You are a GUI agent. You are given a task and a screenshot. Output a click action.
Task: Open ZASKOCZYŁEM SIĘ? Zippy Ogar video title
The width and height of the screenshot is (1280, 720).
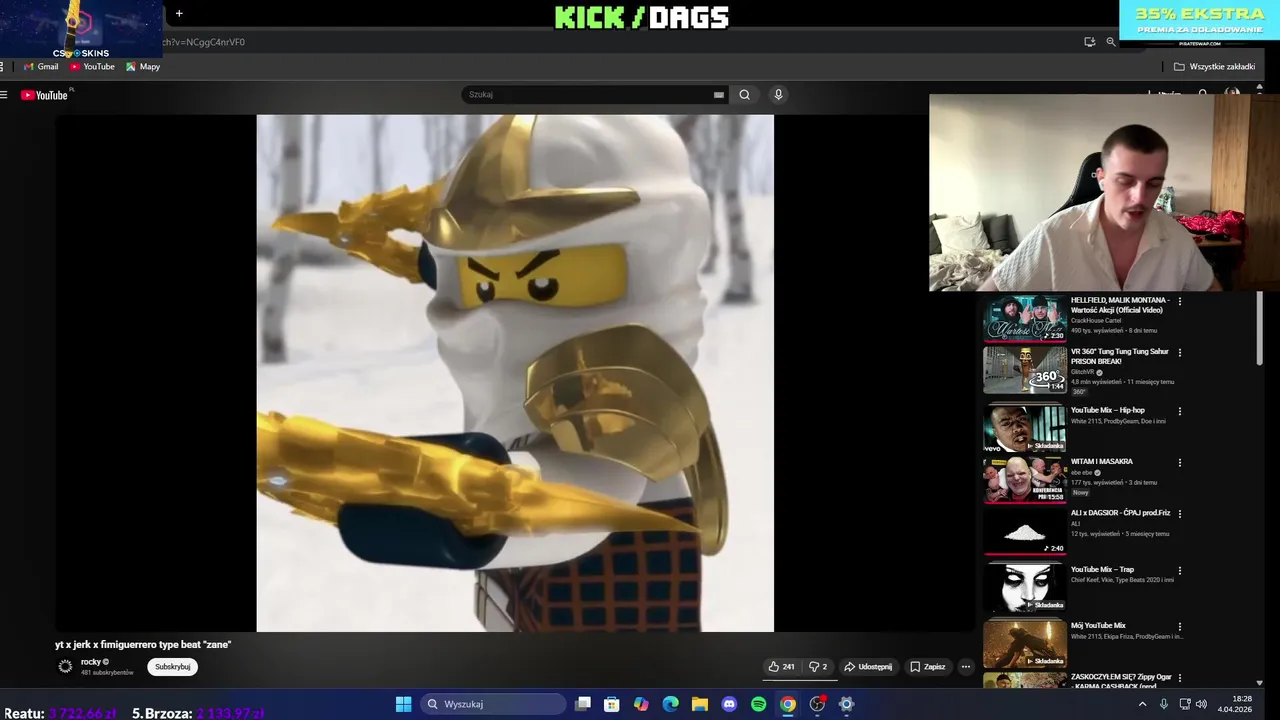tap(1121, 682)
